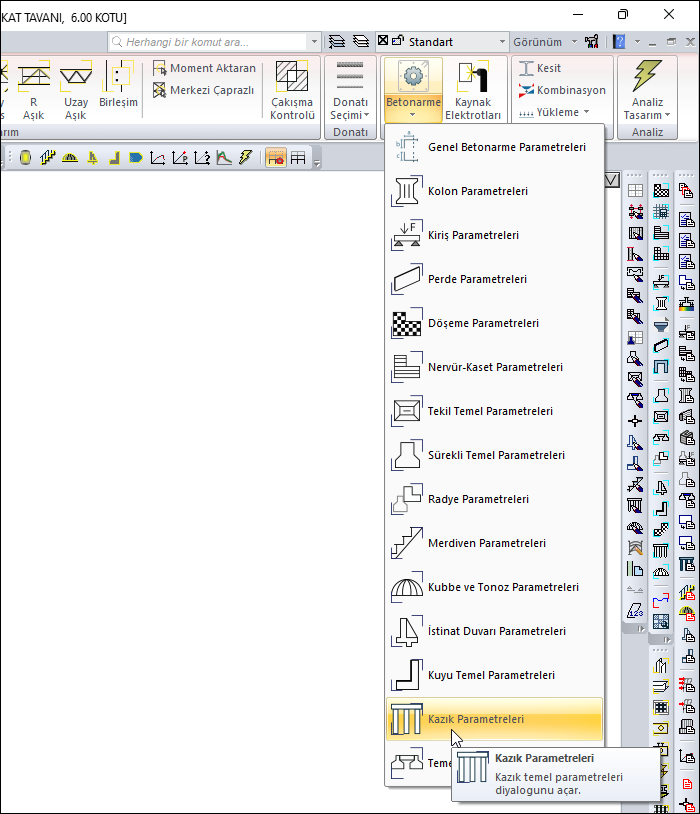The height and width of the screenshot is (814, 700).
Task: Click Kazık Parametreleri menu item
Action: (x=494, y=719)
